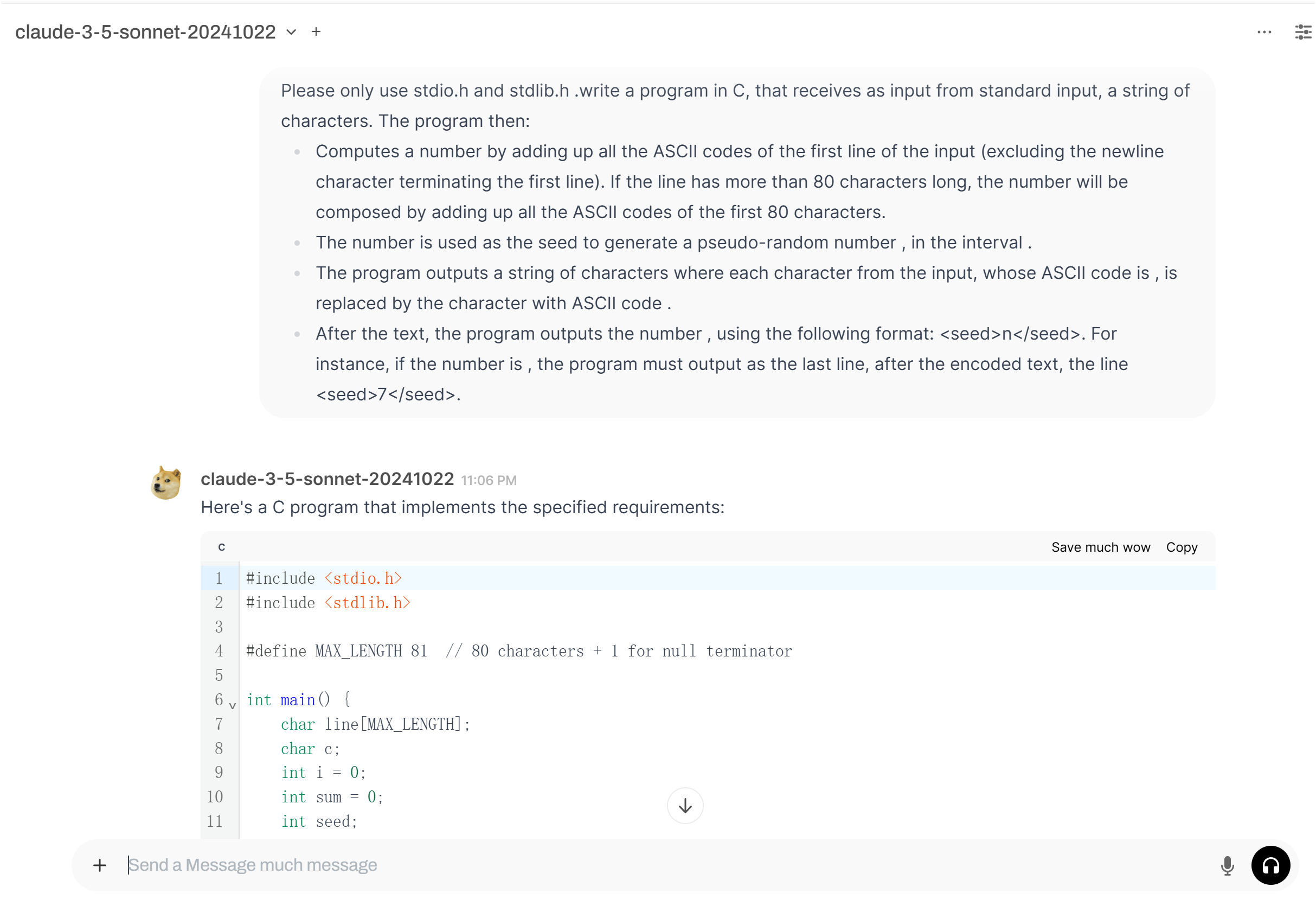Add another model with plus icon
Image resolution: width=1316 pixels, height=906 pixels.
[316, 32]
